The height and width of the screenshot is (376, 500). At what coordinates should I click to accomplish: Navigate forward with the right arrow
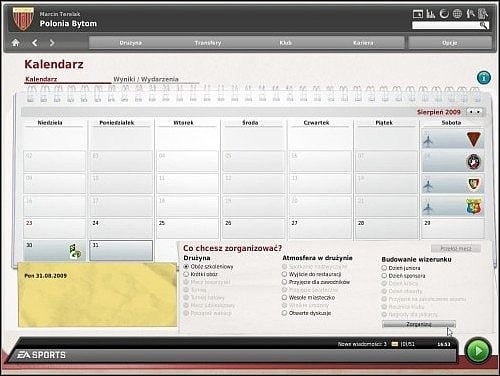click(x=52, y=43)
